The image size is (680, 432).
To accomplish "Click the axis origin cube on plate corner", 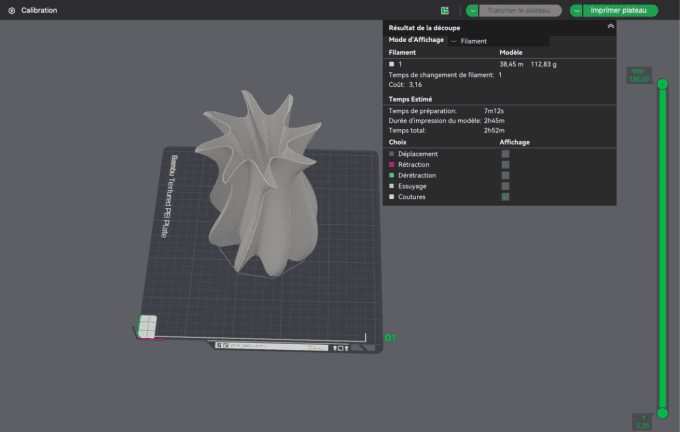I will [x=147, y=326].
